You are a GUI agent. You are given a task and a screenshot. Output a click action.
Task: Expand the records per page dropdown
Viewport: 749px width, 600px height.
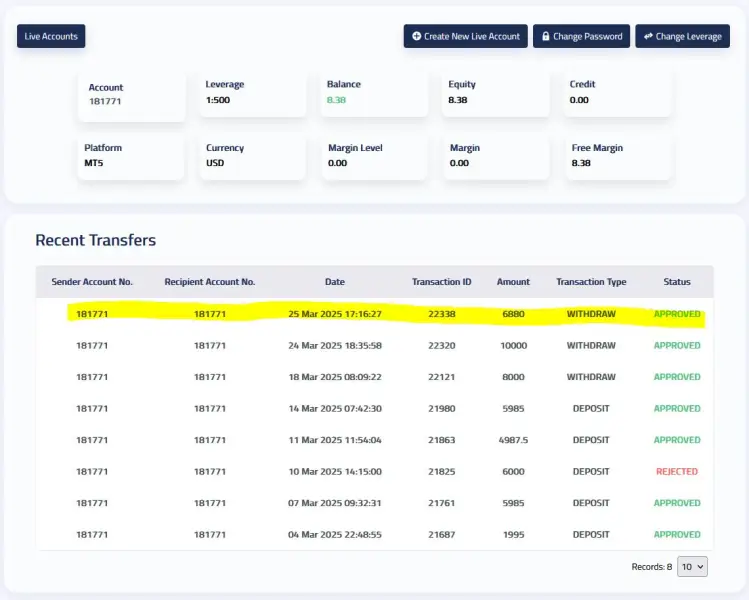click(x=692, y=566)
